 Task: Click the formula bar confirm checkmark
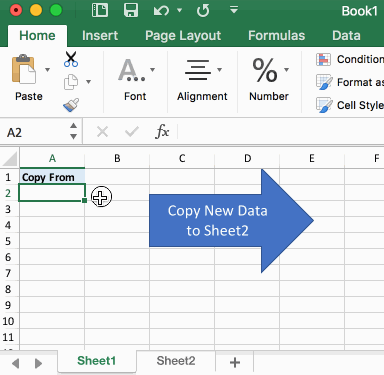132,132
